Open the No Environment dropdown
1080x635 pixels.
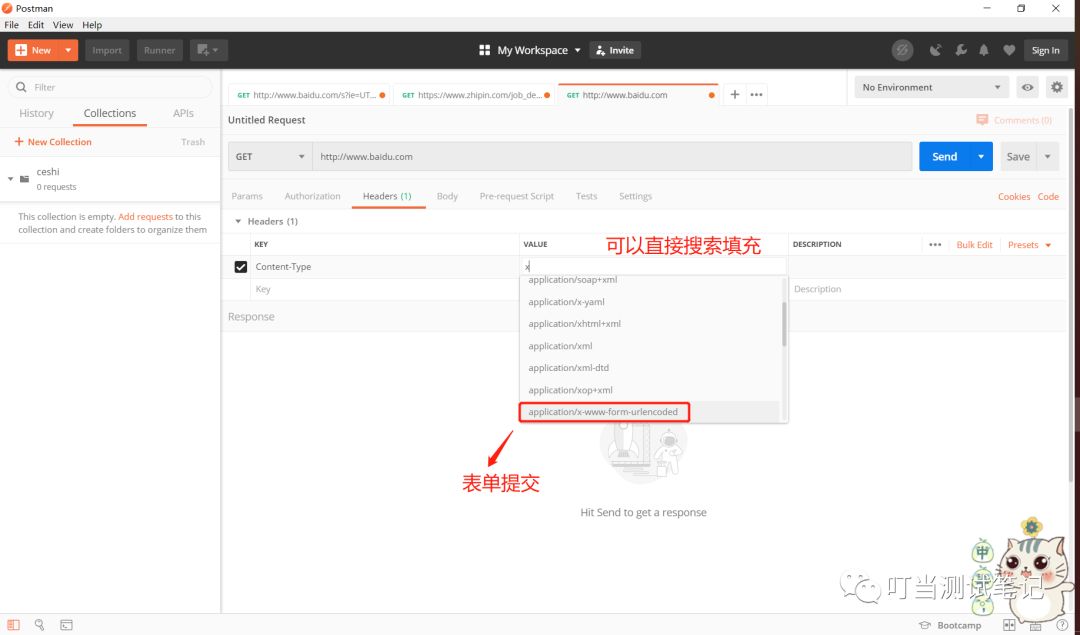click(931, 87)
